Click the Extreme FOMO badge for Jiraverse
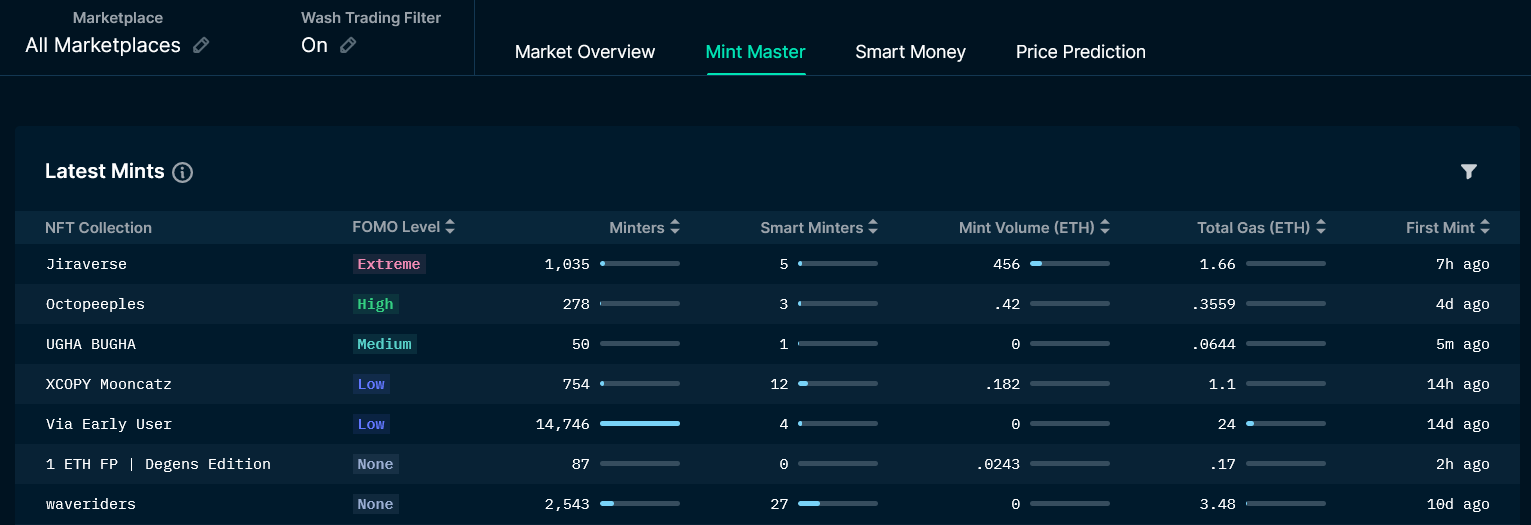 [389, 264]
